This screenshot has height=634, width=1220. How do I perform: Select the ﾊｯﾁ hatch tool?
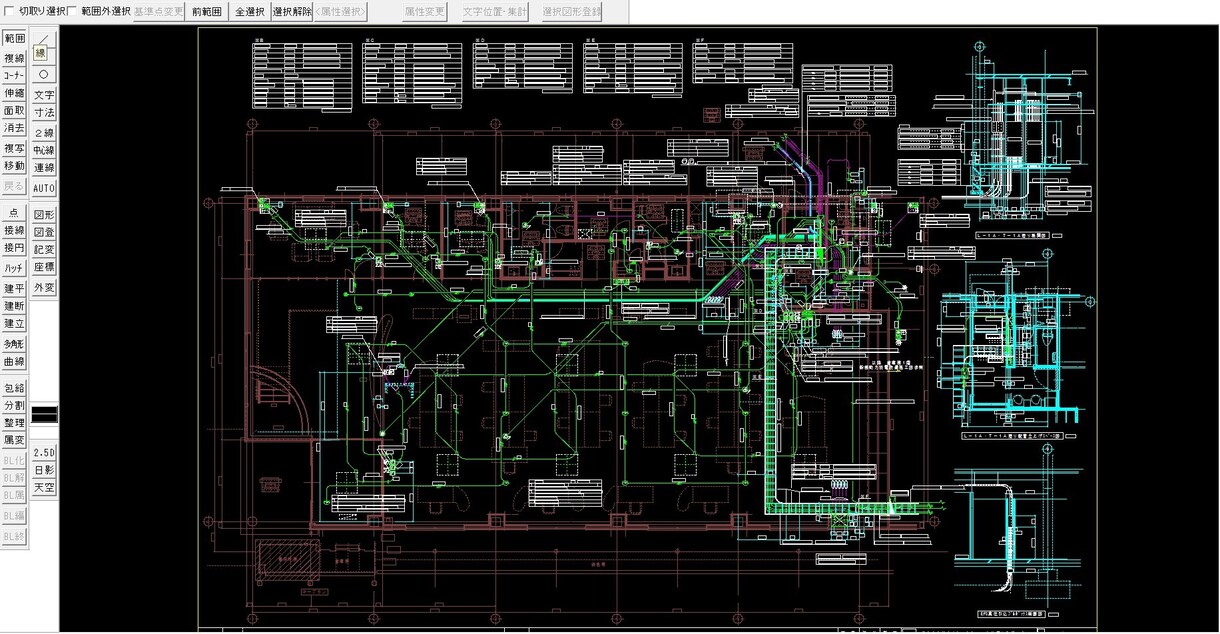click(x=14, y=268)
